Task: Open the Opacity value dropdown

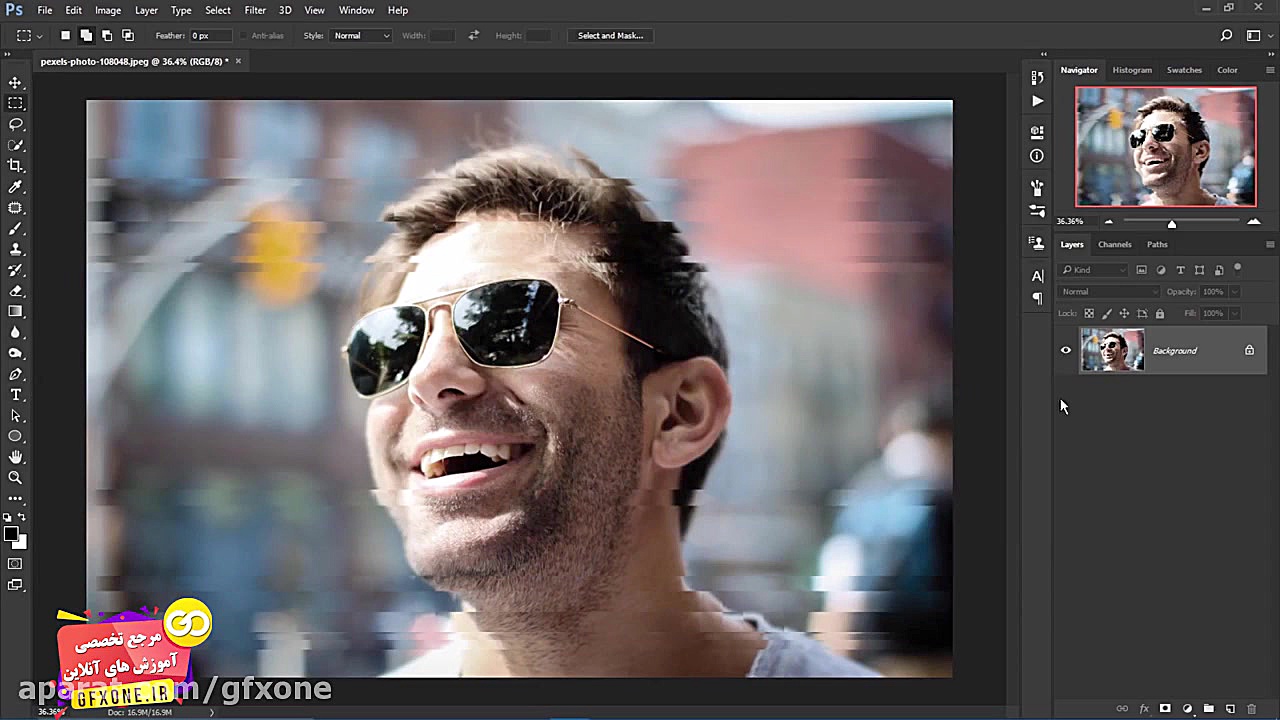Action: (x=1234, y=291)
